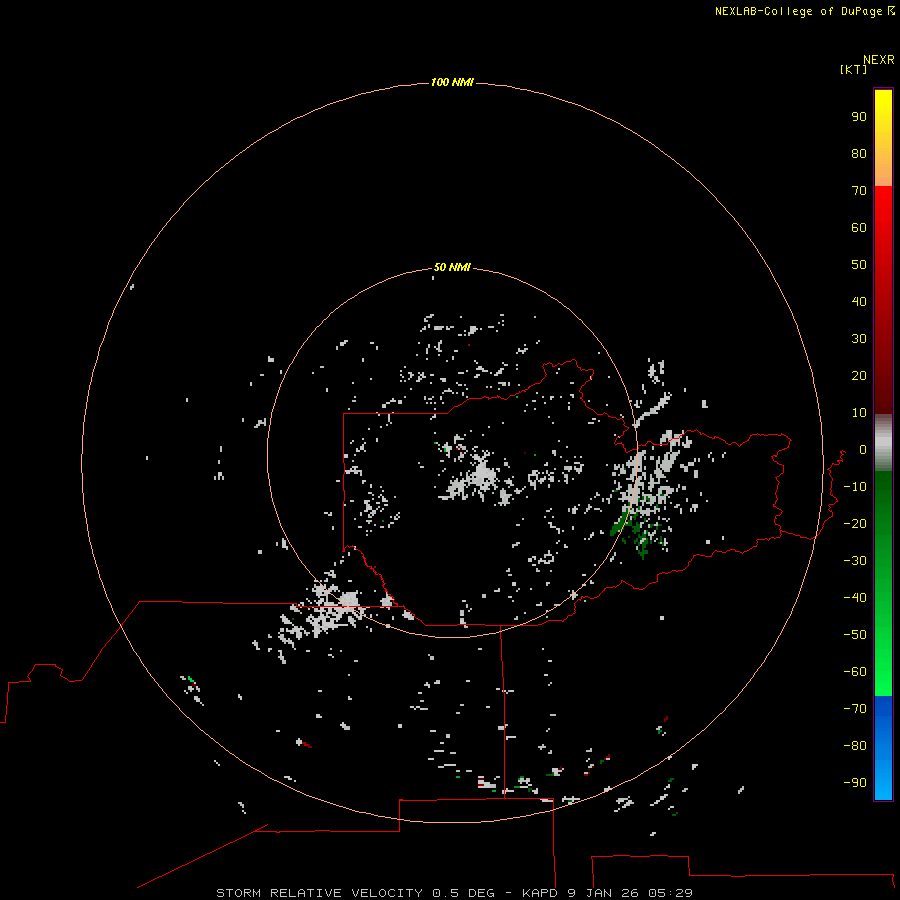The height and width of the screenshot is (900, 900).
Task: Click the 10 value on the velocity scale
Action: click(x=859, y=413)
